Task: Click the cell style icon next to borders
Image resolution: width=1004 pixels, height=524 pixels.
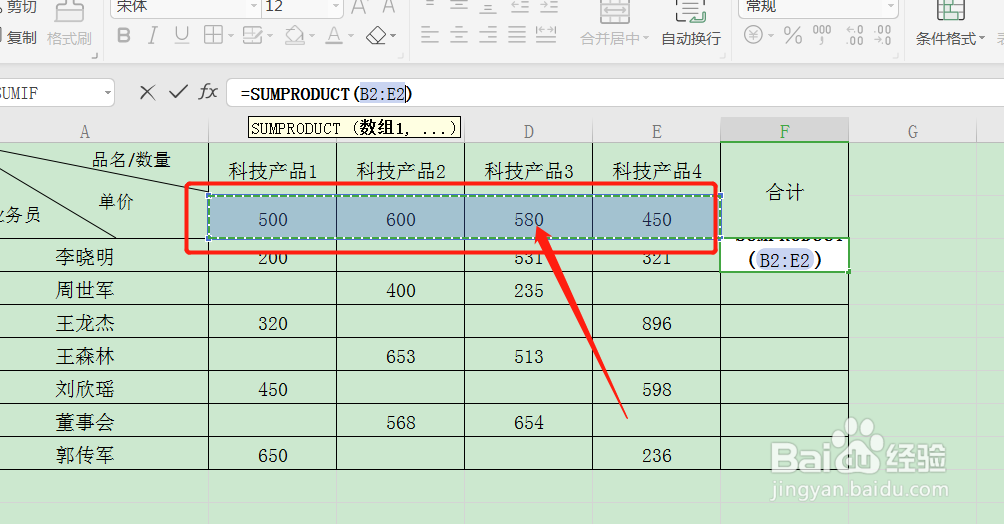Action: coord(253,35)
